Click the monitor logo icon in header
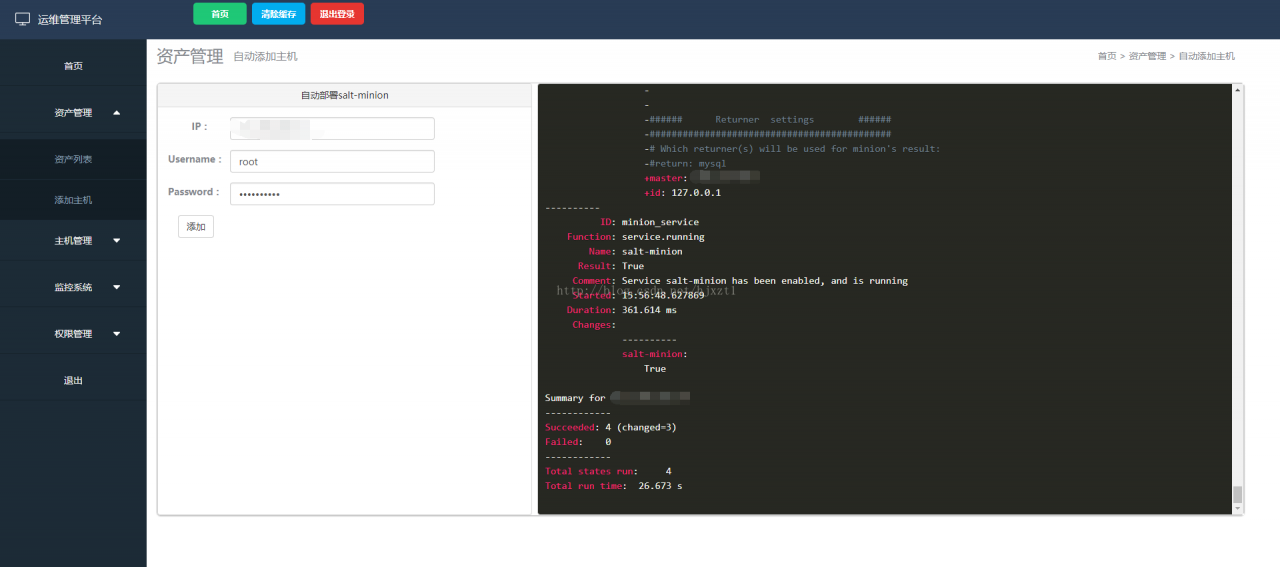 (22, 19)
